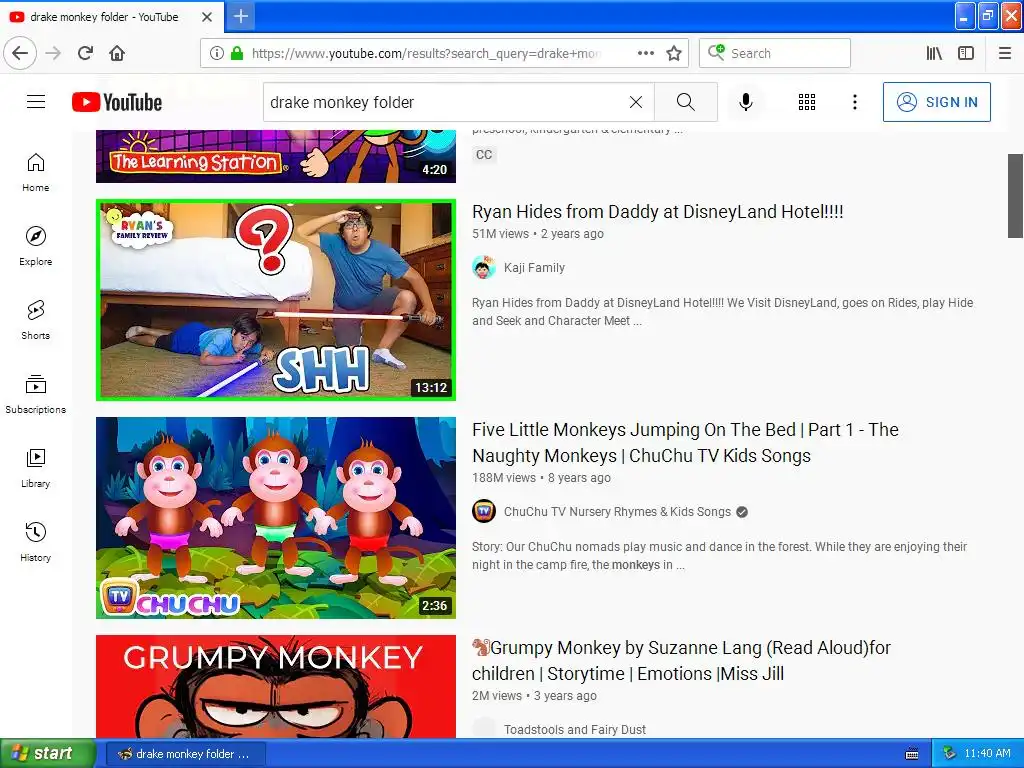Open Explore in sidebar
The width and height of the screenshot is (1024, 768).
(36, 246)
